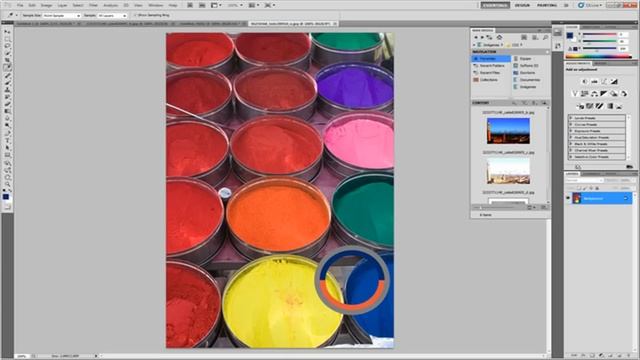Open the Screen Mode dropdown

pyautogui.click(x=269, y=5)
